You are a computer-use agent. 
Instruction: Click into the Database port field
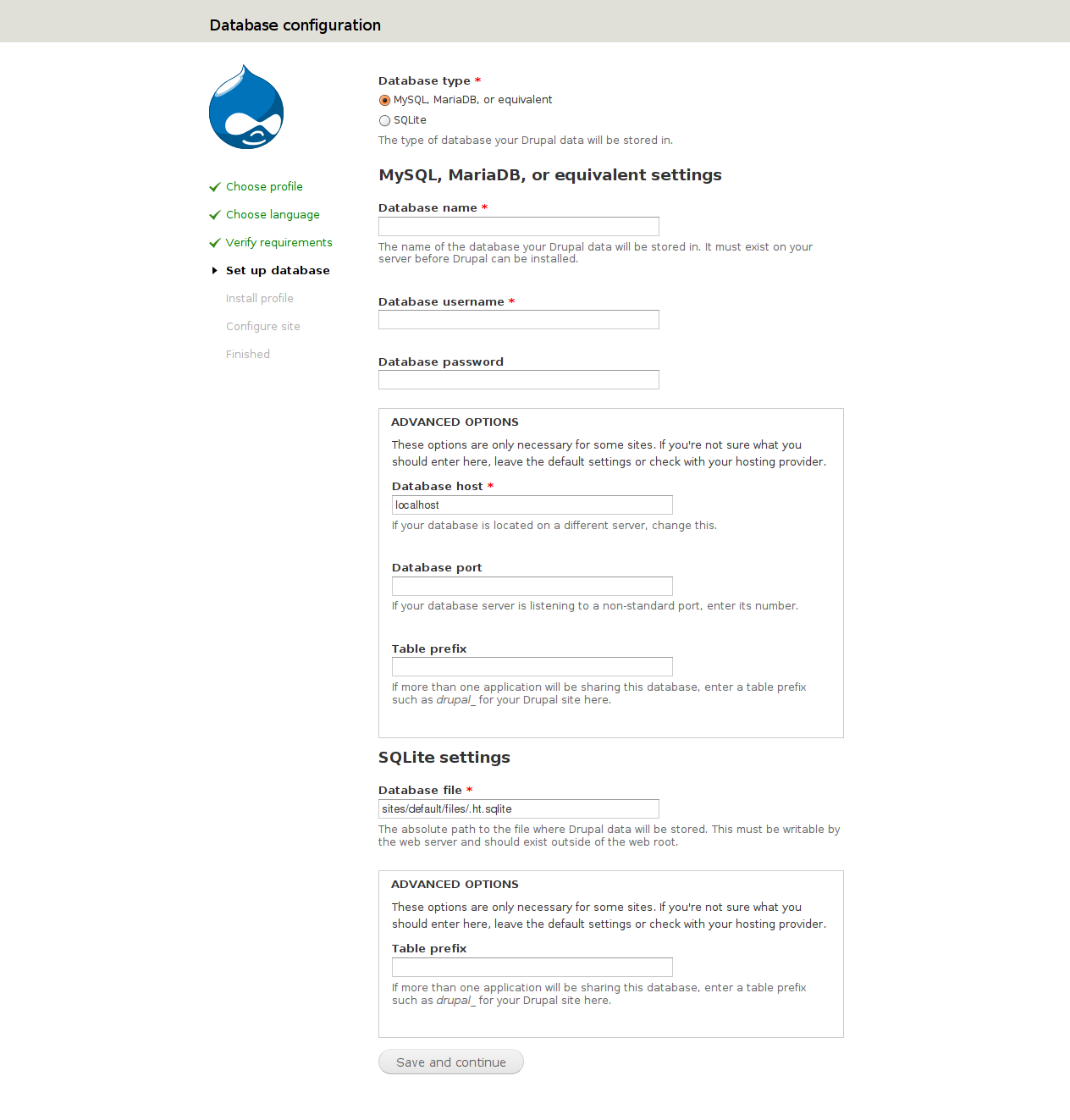[x=532, y=586]
